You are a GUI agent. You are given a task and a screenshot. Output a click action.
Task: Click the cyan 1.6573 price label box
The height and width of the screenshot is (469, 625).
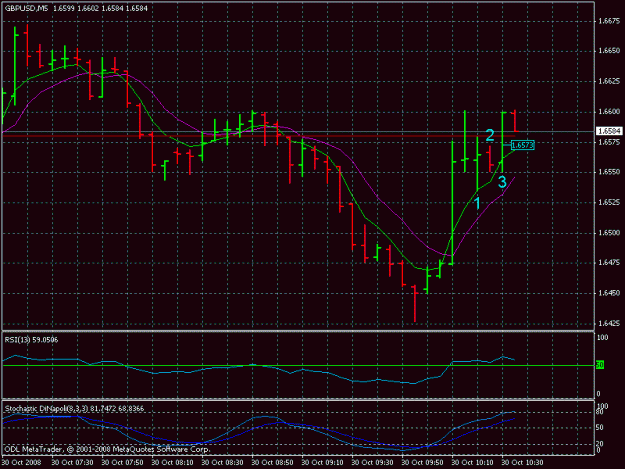(522, 145)
